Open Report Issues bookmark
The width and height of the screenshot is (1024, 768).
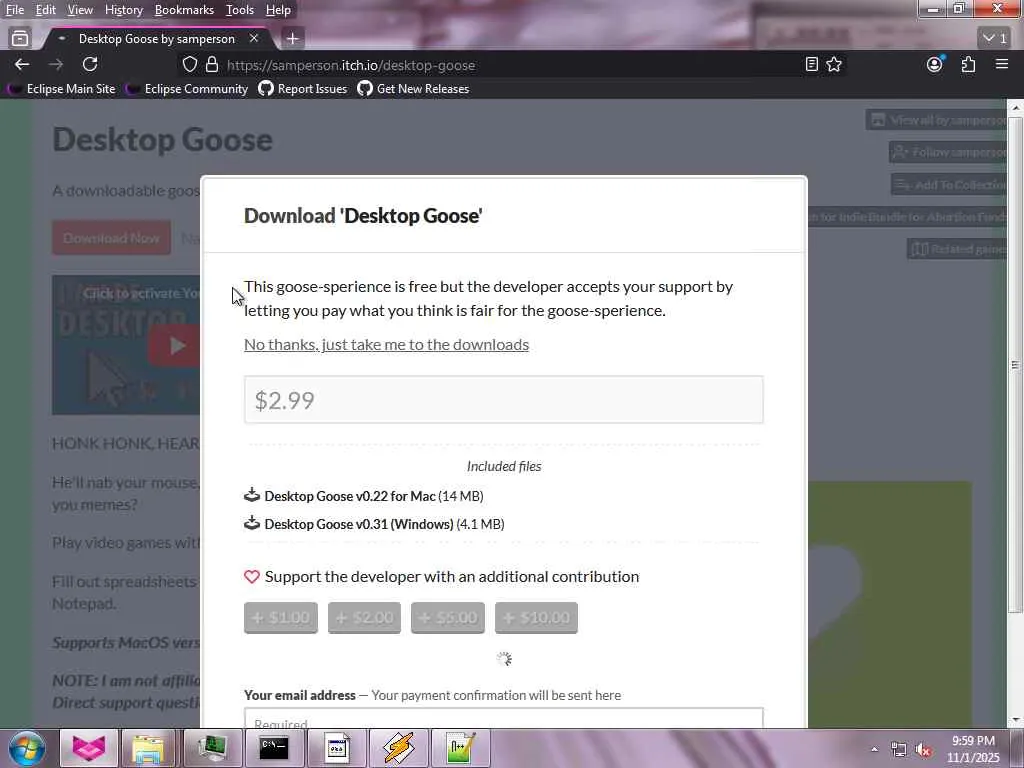(x=303, y=89)
